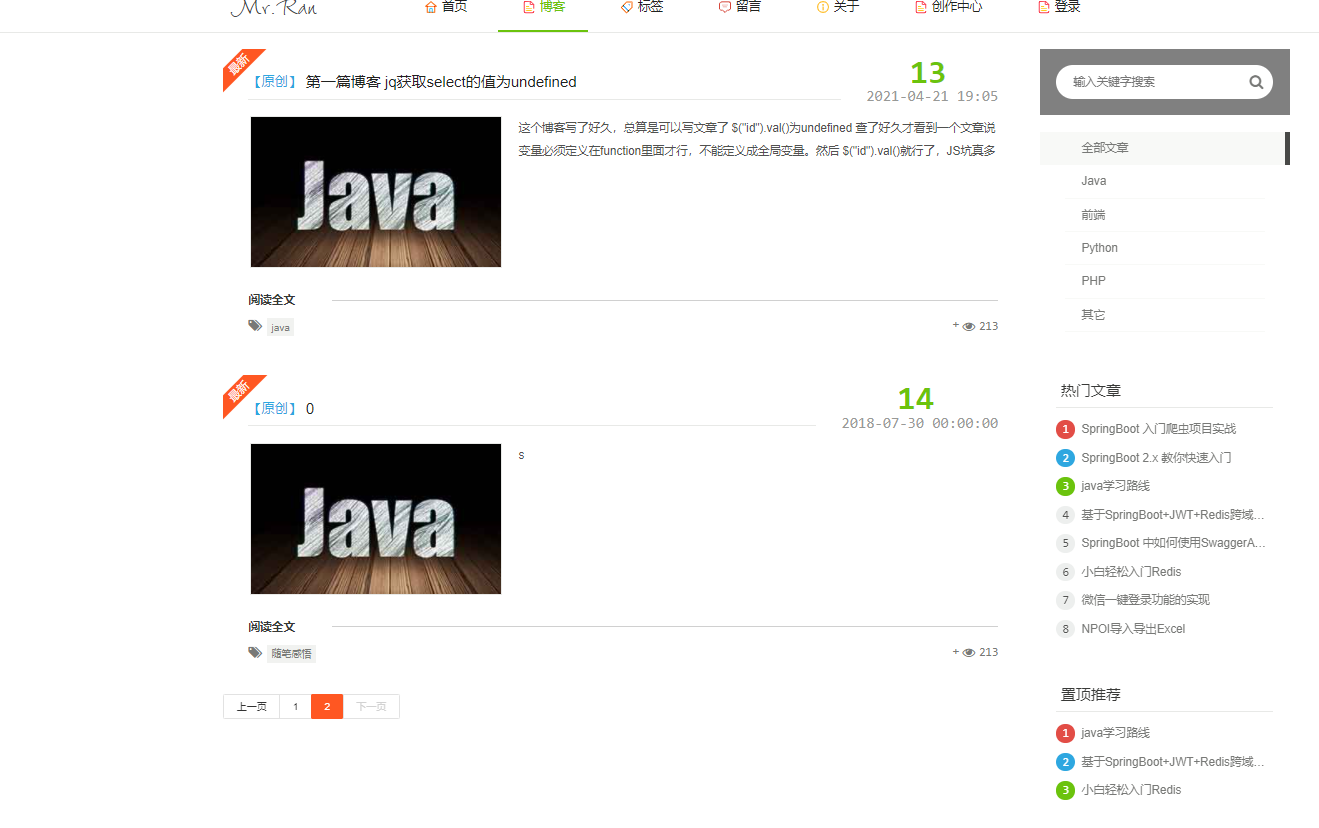Click the search magnifier icon

(x=1256, y=82)
